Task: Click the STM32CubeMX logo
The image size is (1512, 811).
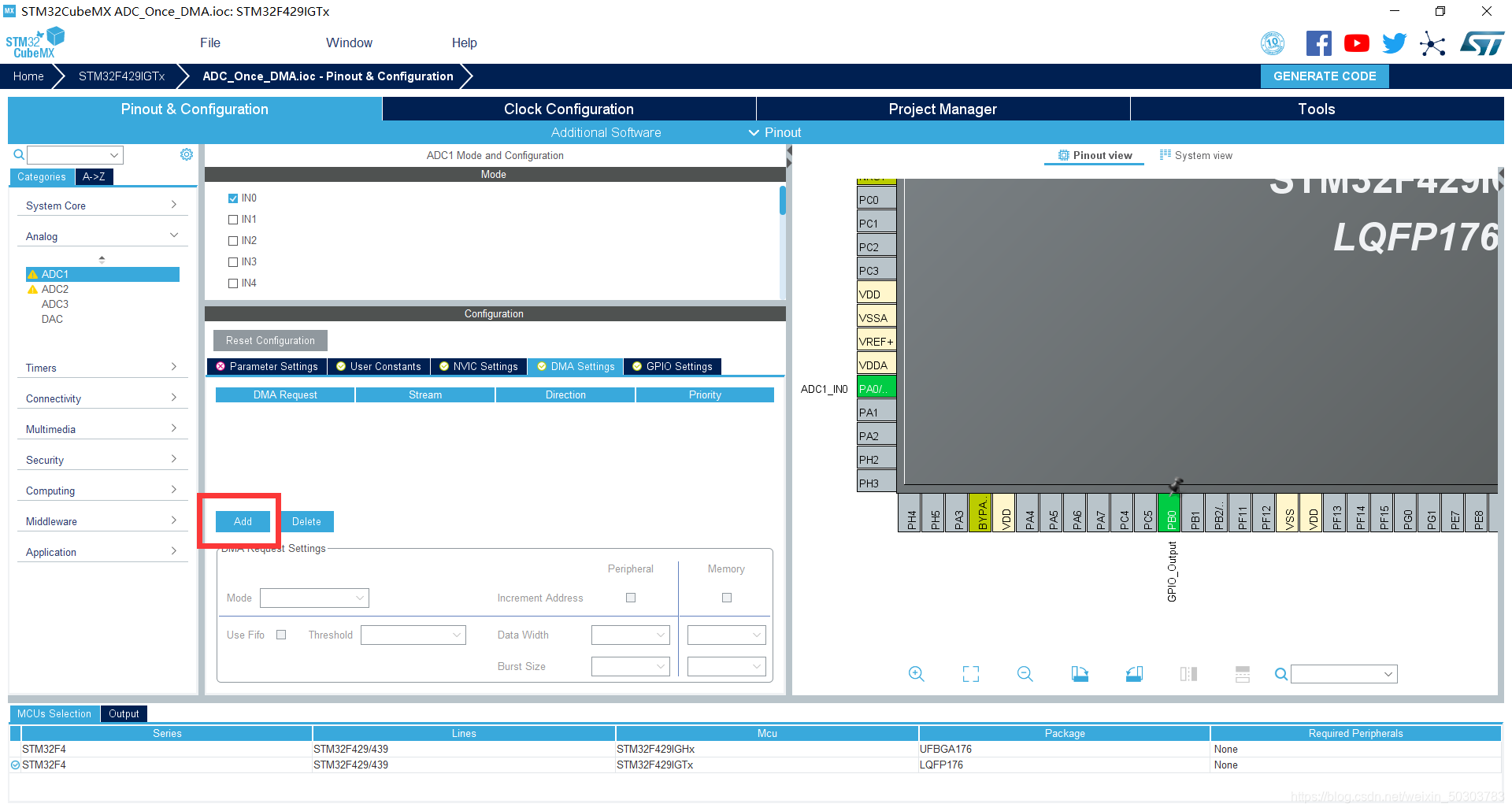Action: coord(35,43)
